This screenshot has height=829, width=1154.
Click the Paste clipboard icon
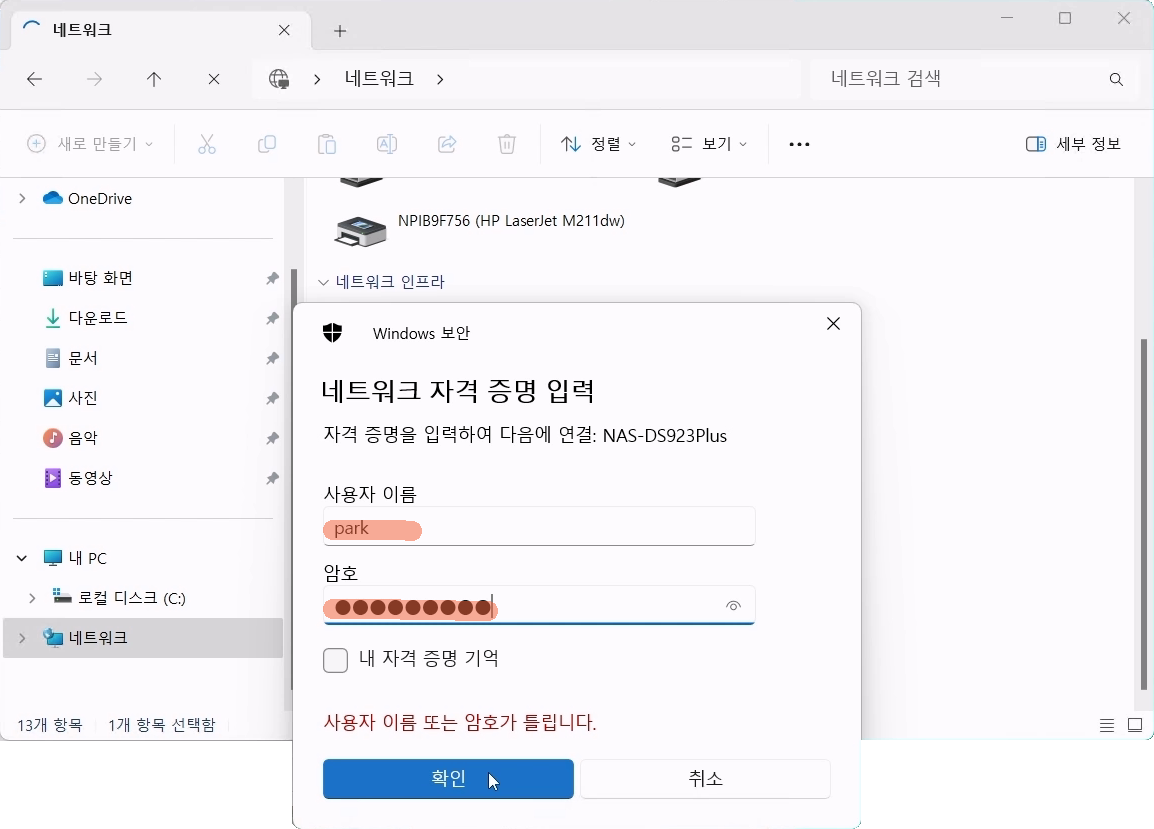click(327, 144)
